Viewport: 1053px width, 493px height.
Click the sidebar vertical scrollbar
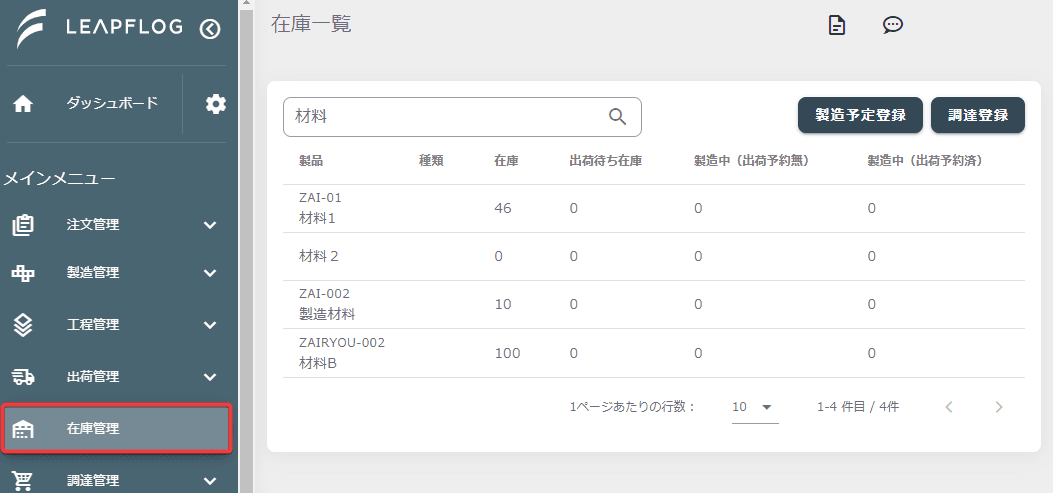246,246
